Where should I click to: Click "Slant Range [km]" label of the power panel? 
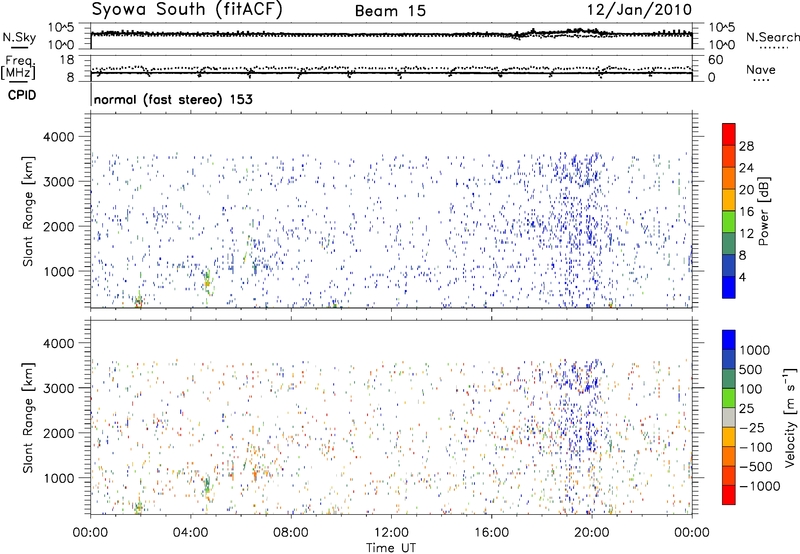[x=28, y=211]
